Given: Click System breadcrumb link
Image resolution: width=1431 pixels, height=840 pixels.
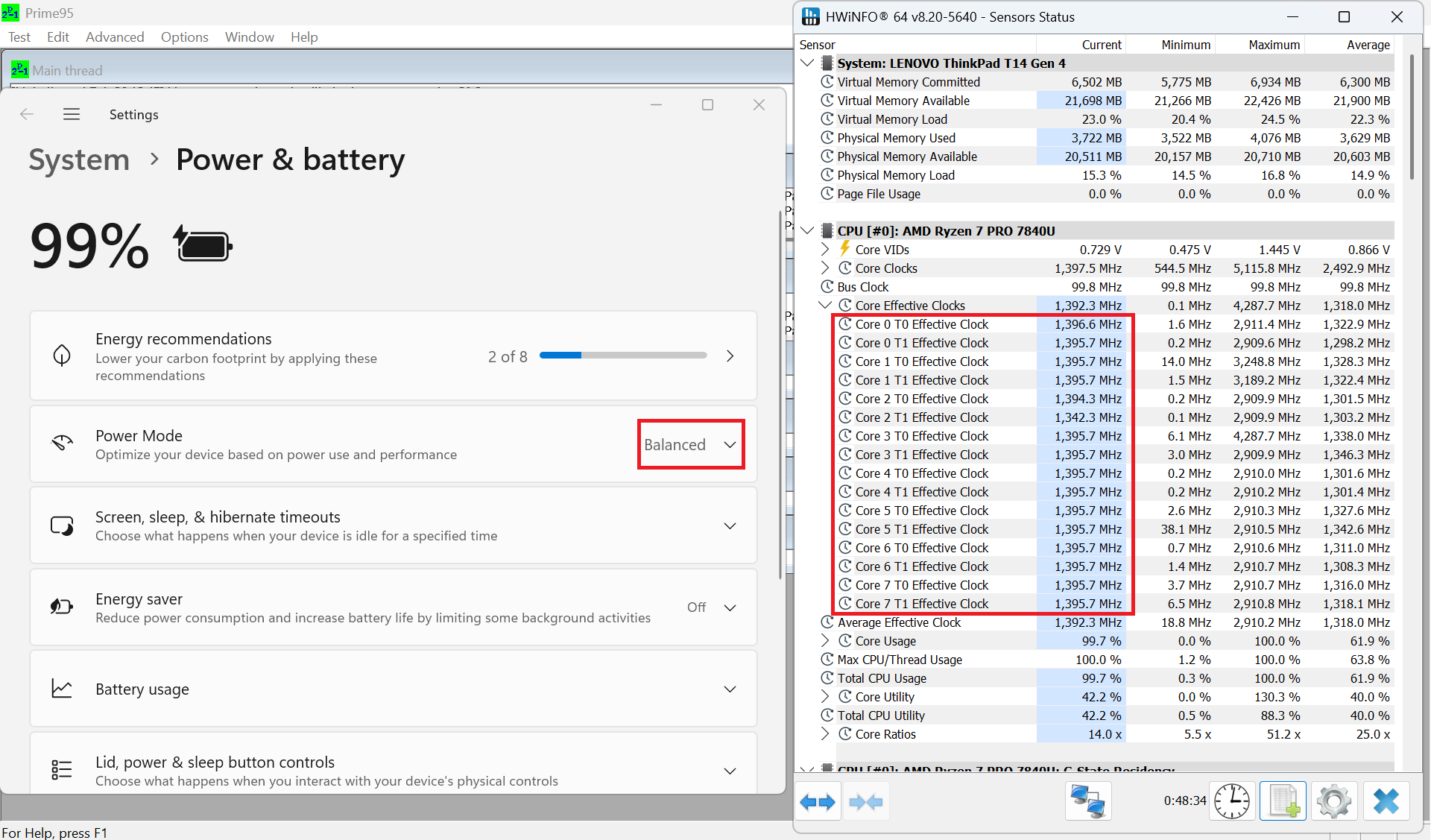Looking at the screenshot, I should (x=79, y=160).
